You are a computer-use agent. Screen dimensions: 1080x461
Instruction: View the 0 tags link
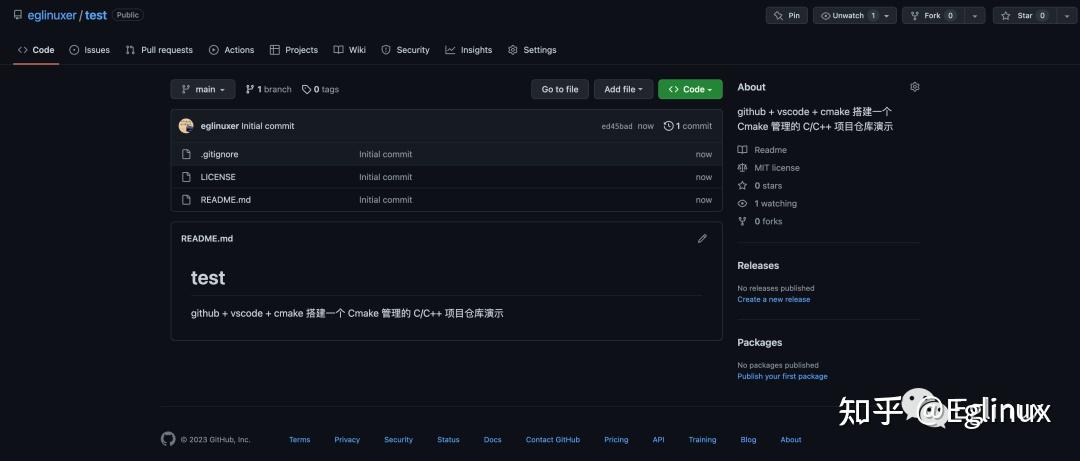point(320,89)
